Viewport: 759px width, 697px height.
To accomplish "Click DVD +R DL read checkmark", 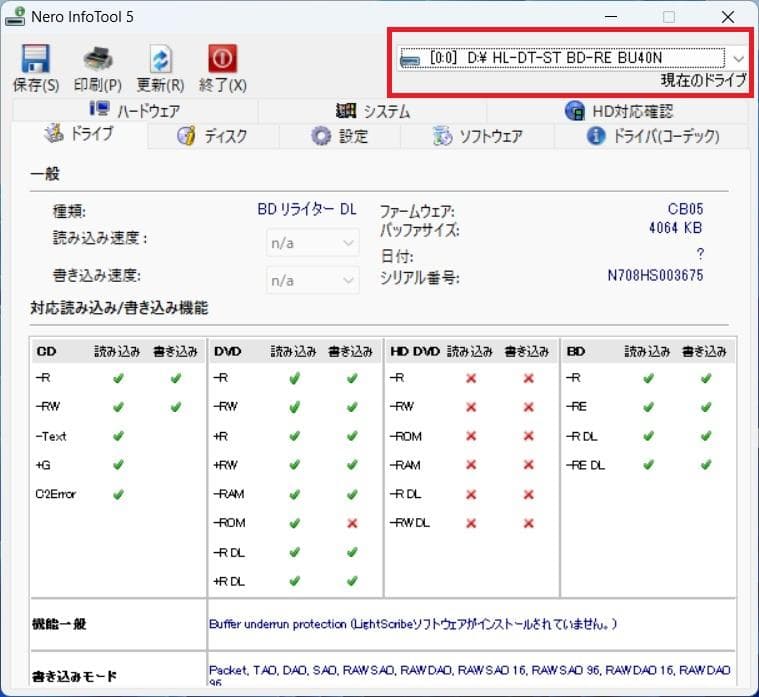I will 294,581.
